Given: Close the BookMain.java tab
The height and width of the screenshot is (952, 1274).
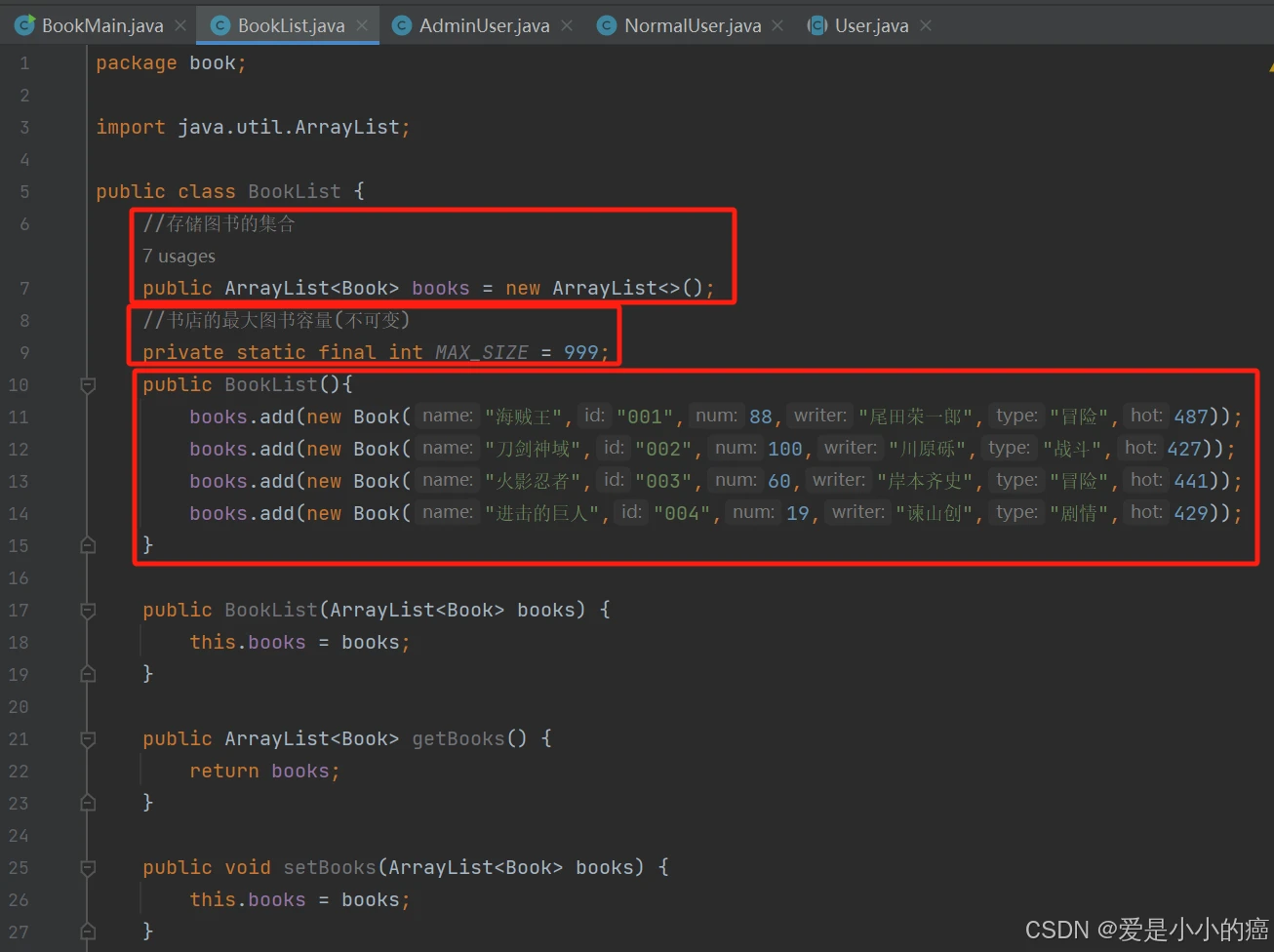Looking at the screenshot, I should [180, 25].
